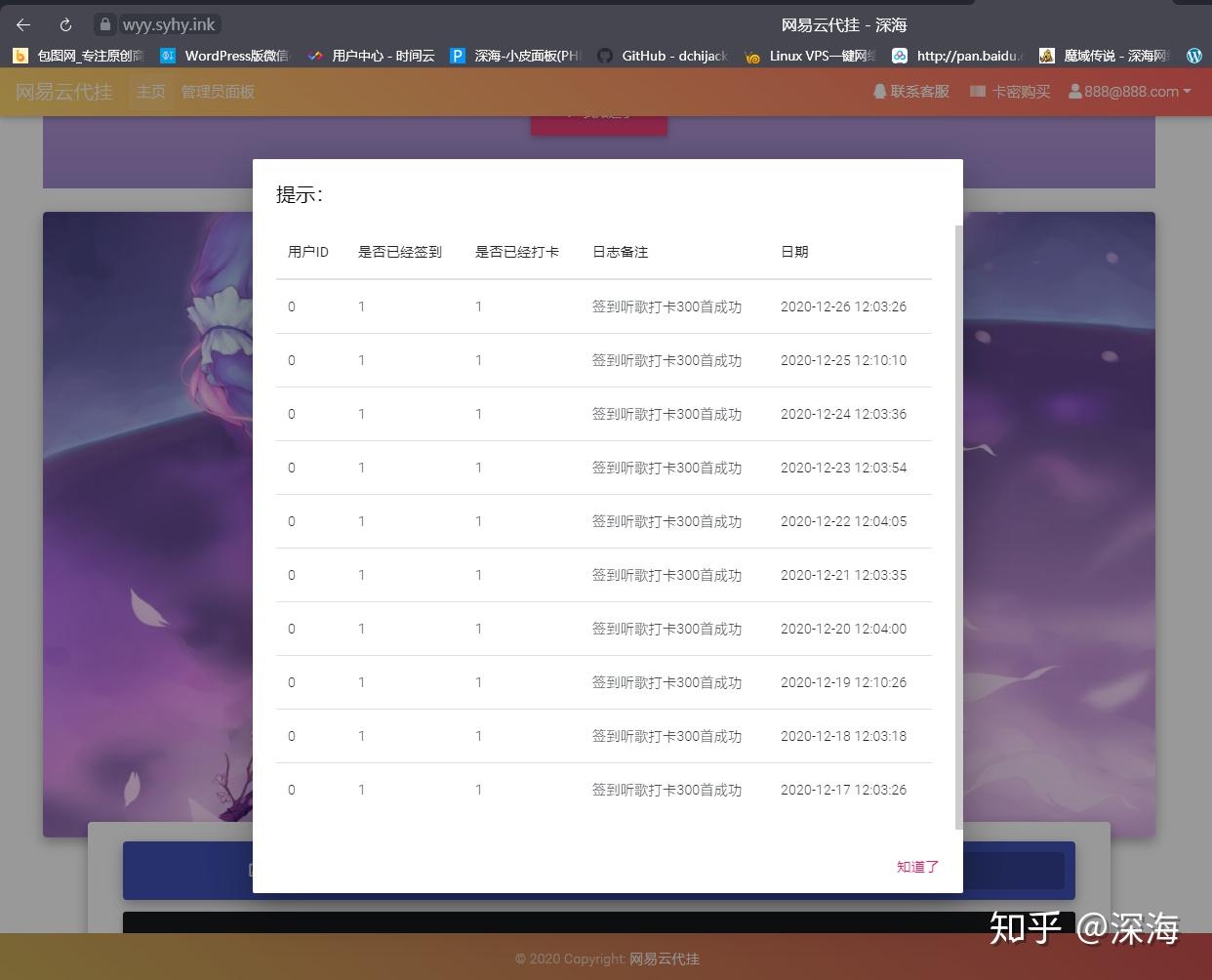Screen dimensions: 1212x980
Task: Click user ID 0 in the 2020-12-20 row
Action: (x=292, y=629)
